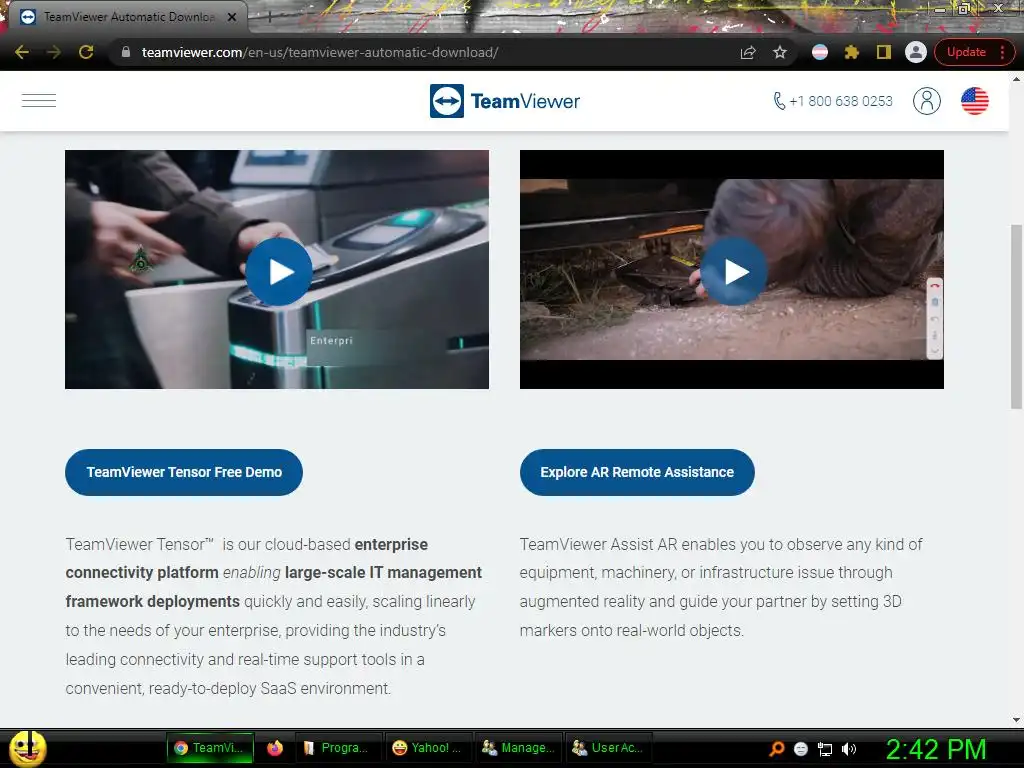1024x768 pixels.
Task: Click the address bar URL
Action: [320, 52]
